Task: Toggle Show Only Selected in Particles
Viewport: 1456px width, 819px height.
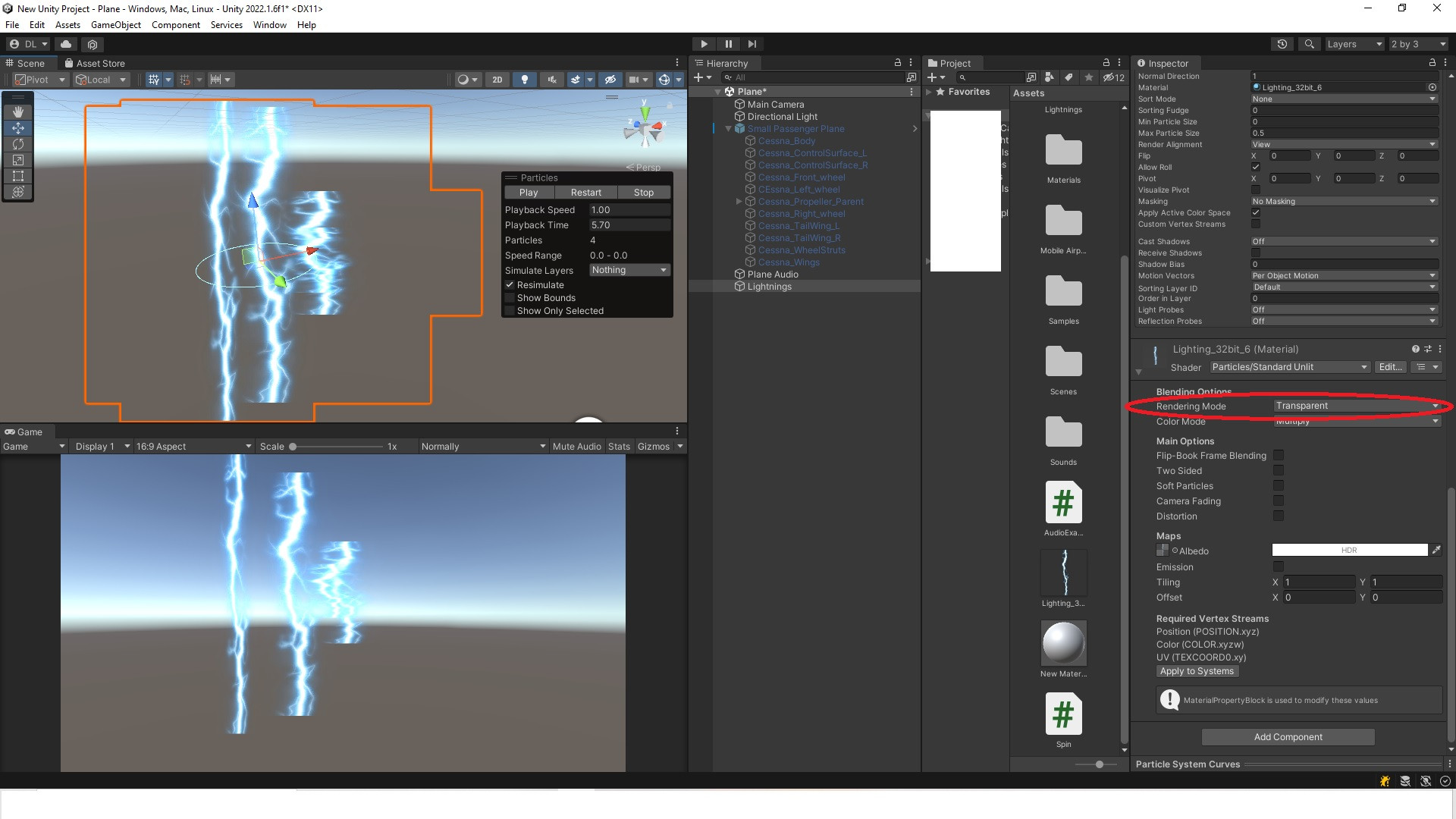Action: (x=511, y=310)
